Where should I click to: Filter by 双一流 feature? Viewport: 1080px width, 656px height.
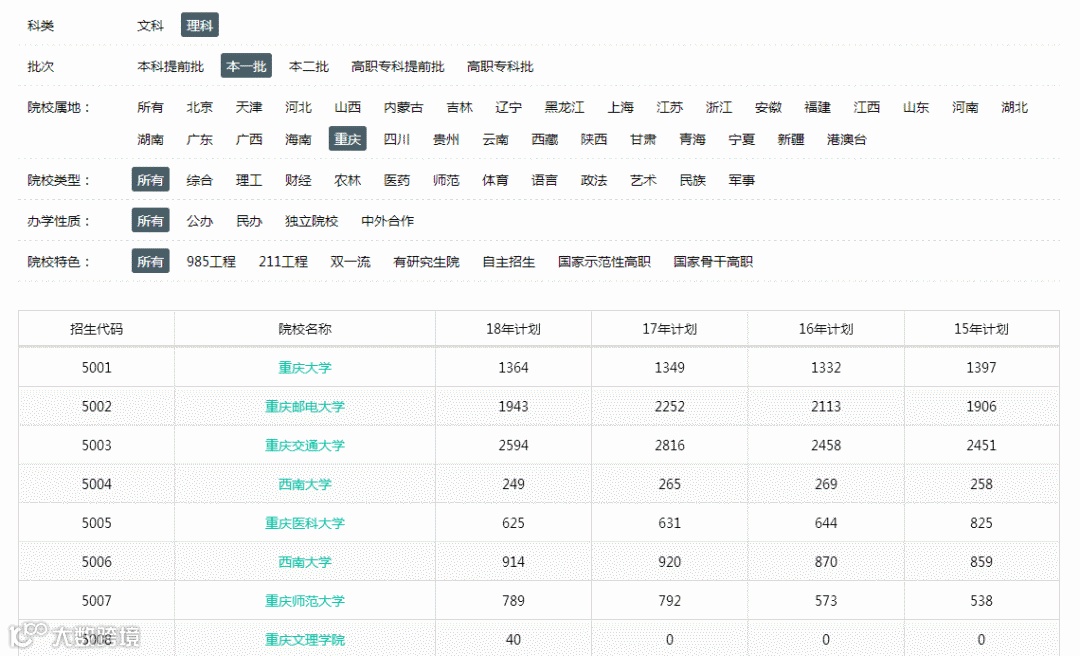point(350,261)
